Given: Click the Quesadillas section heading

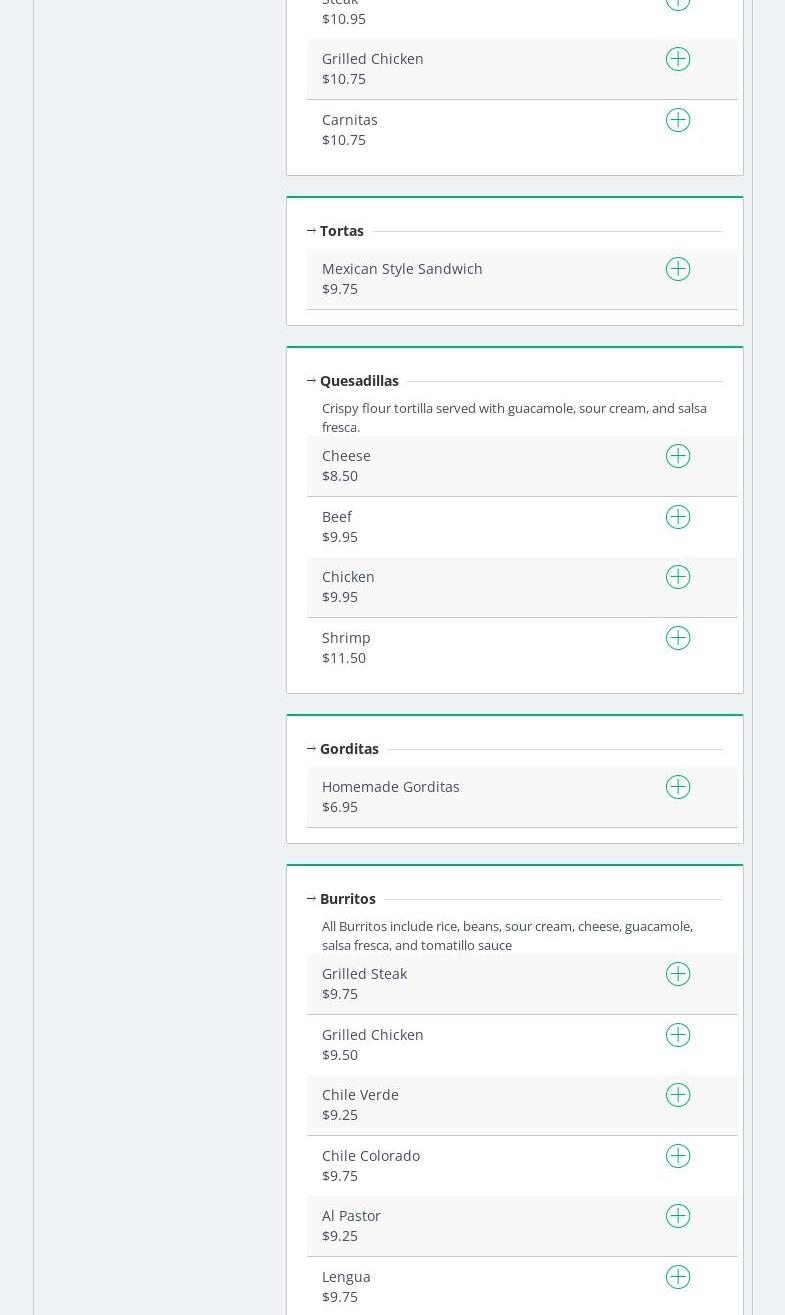Looking at the screenshot, I should pyautogui.click(x=359, y=381).
